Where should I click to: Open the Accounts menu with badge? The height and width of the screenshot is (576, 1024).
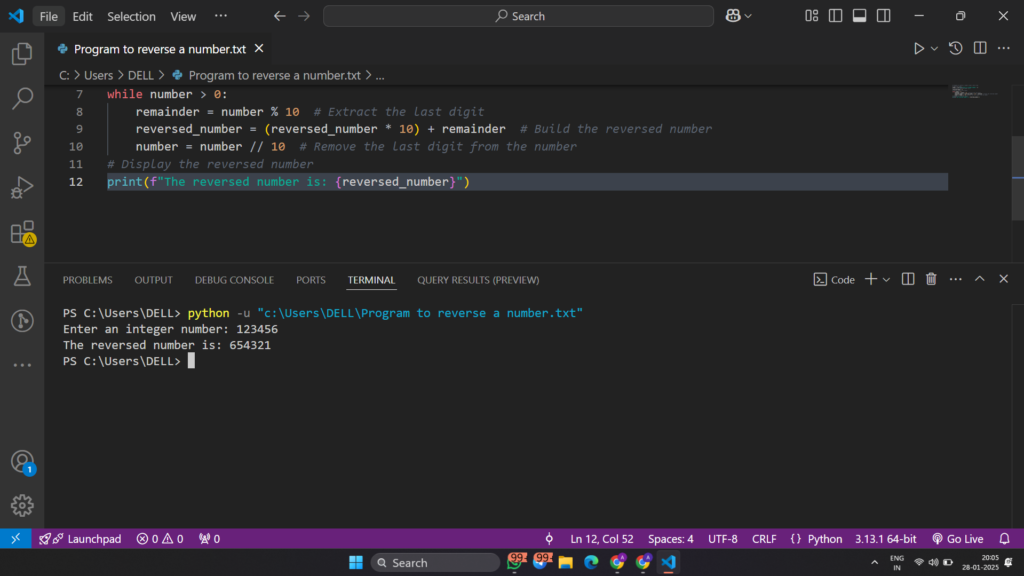coord(22,462)
